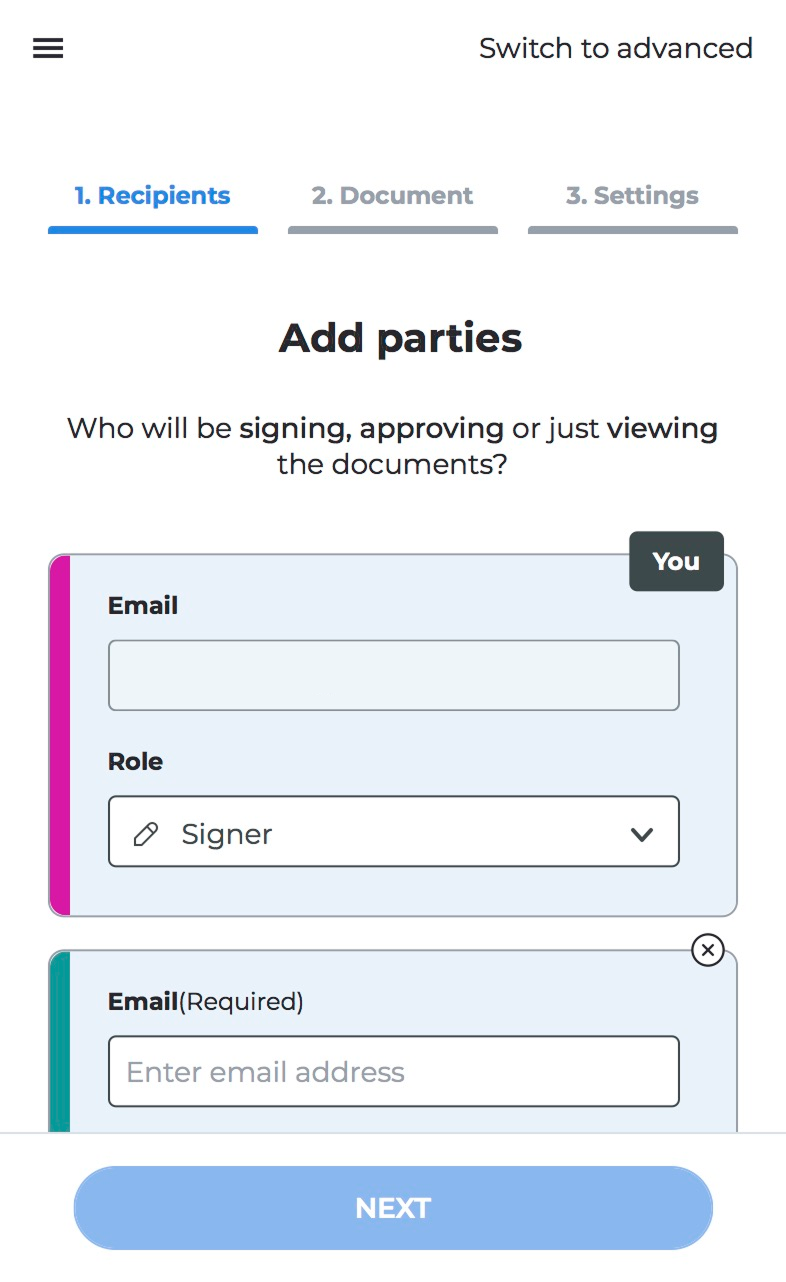Click the pencil icon in the Role field
Screen dimensions: 786x1282
click(146, 834)
